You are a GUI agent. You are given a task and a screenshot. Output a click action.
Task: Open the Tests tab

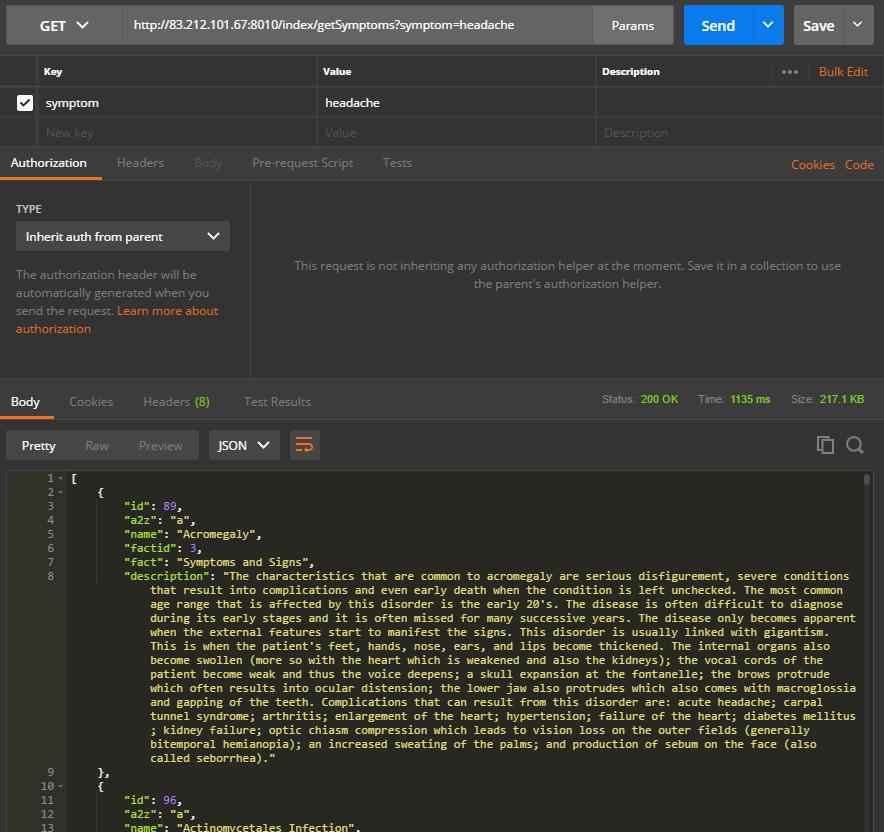pos(397,163)
